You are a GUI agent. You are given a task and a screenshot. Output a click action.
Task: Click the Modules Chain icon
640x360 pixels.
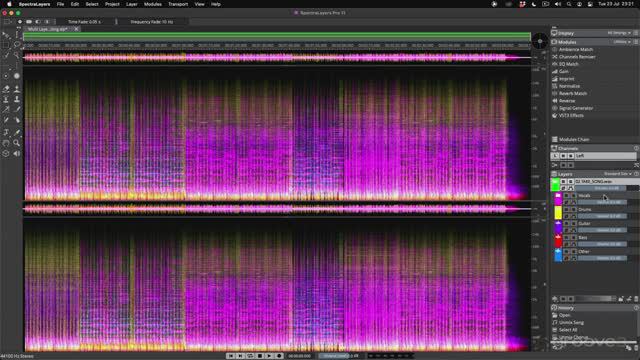pyautogui.click(x=554, y=140)
